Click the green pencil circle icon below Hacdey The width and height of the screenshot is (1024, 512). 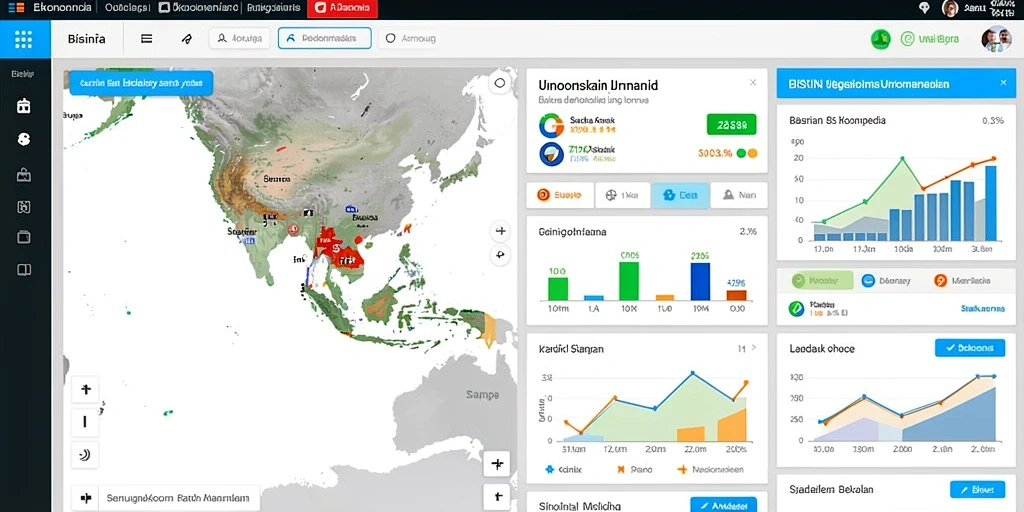[x=795, y=308]
